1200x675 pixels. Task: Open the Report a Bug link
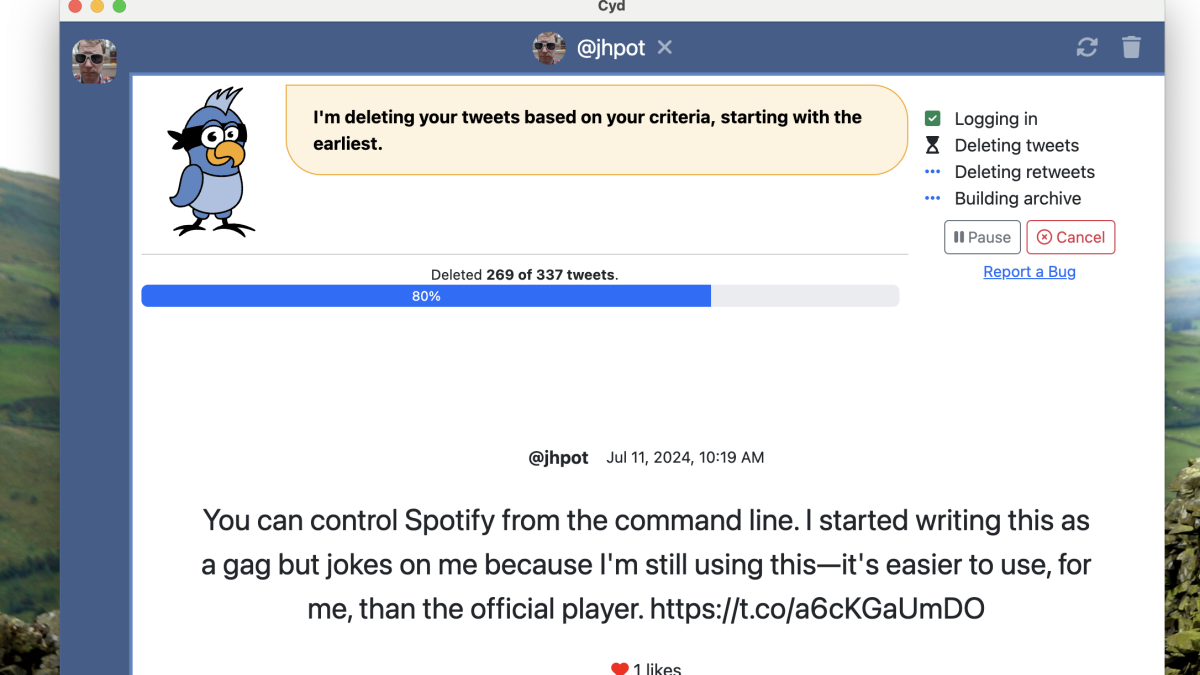point(1029,271)
